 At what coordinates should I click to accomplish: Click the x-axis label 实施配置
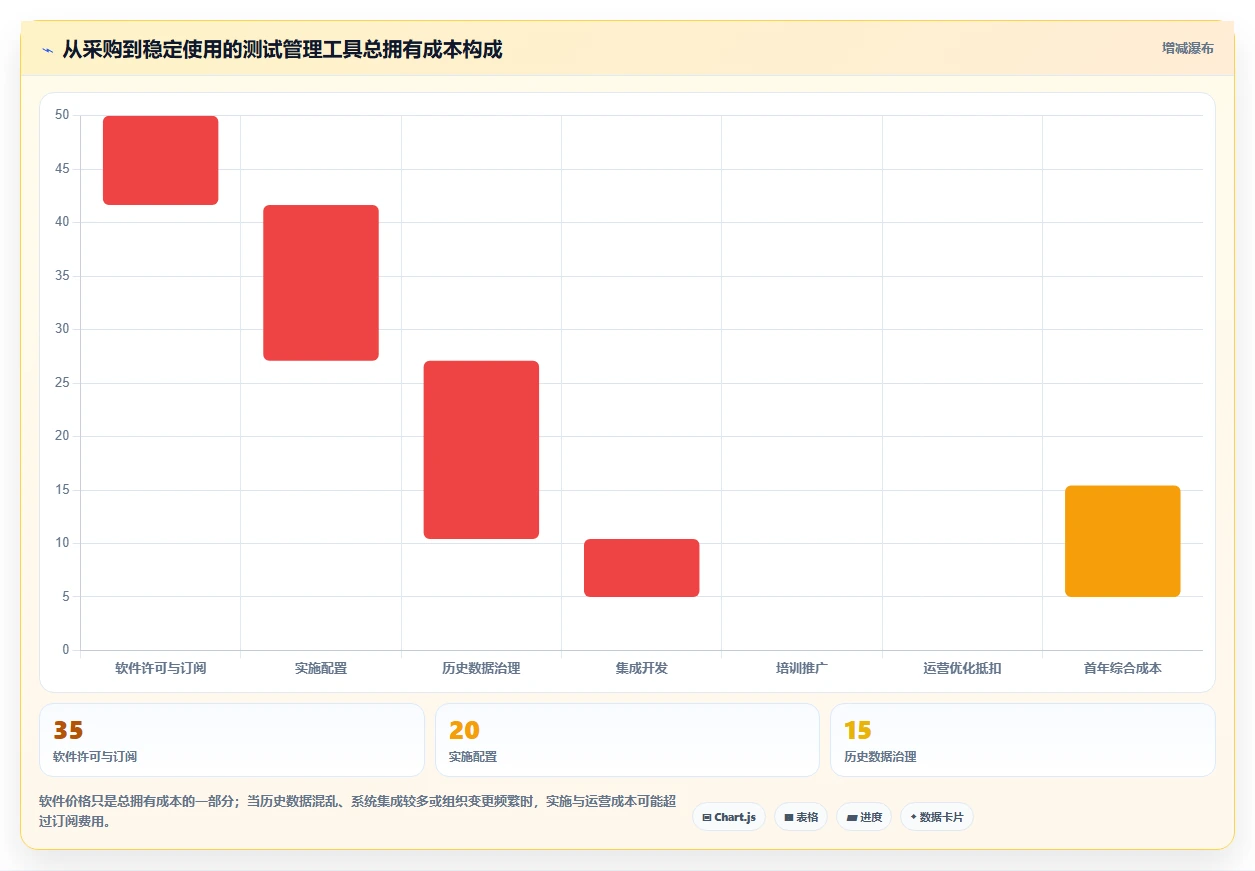tap(321, 668)
